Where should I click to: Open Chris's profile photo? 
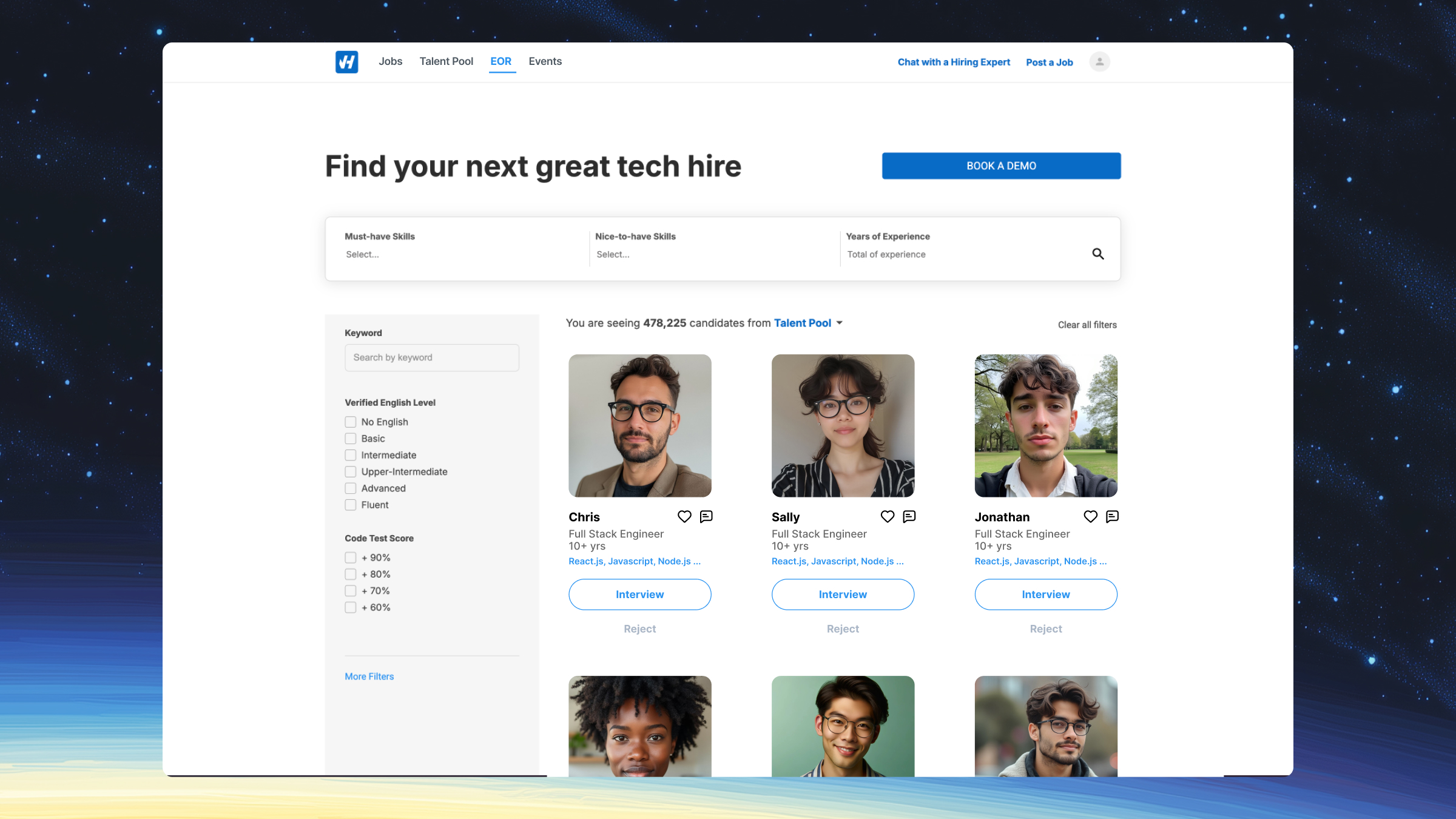pos(640,426)
